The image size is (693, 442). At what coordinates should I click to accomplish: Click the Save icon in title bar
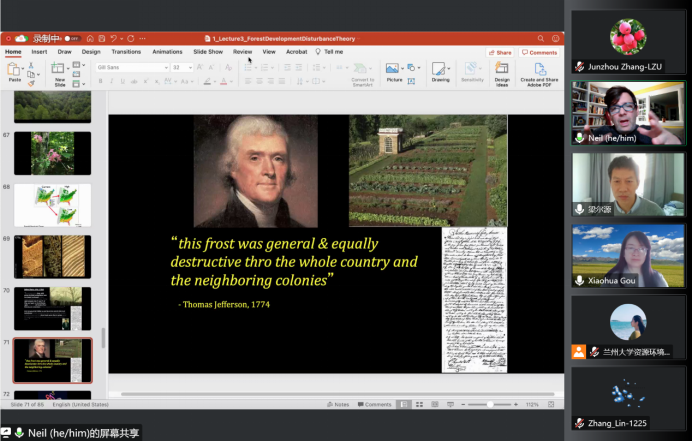(102, 38)
